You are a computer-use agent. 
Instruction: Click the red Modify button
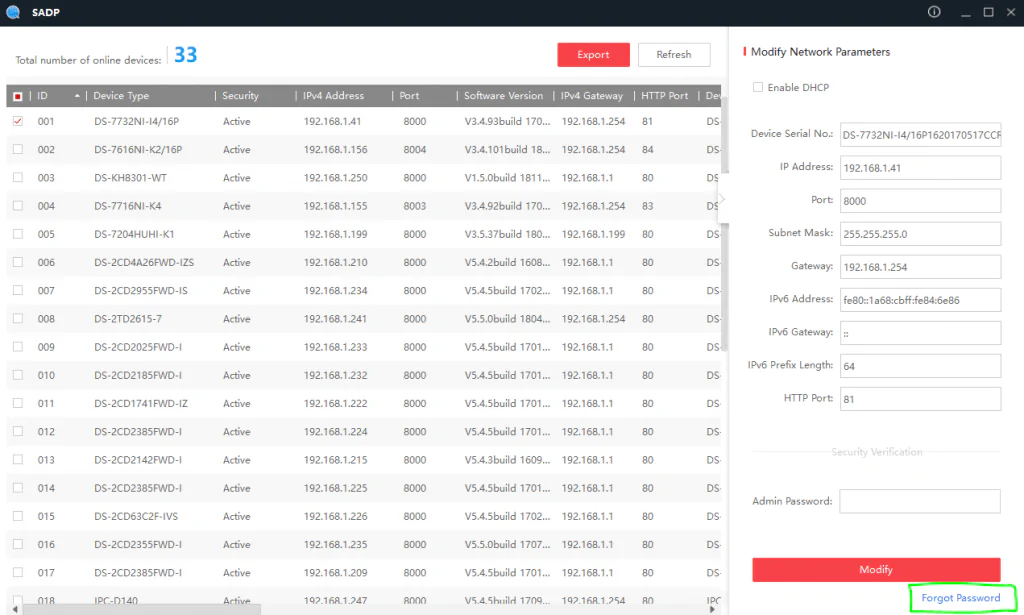876,570
